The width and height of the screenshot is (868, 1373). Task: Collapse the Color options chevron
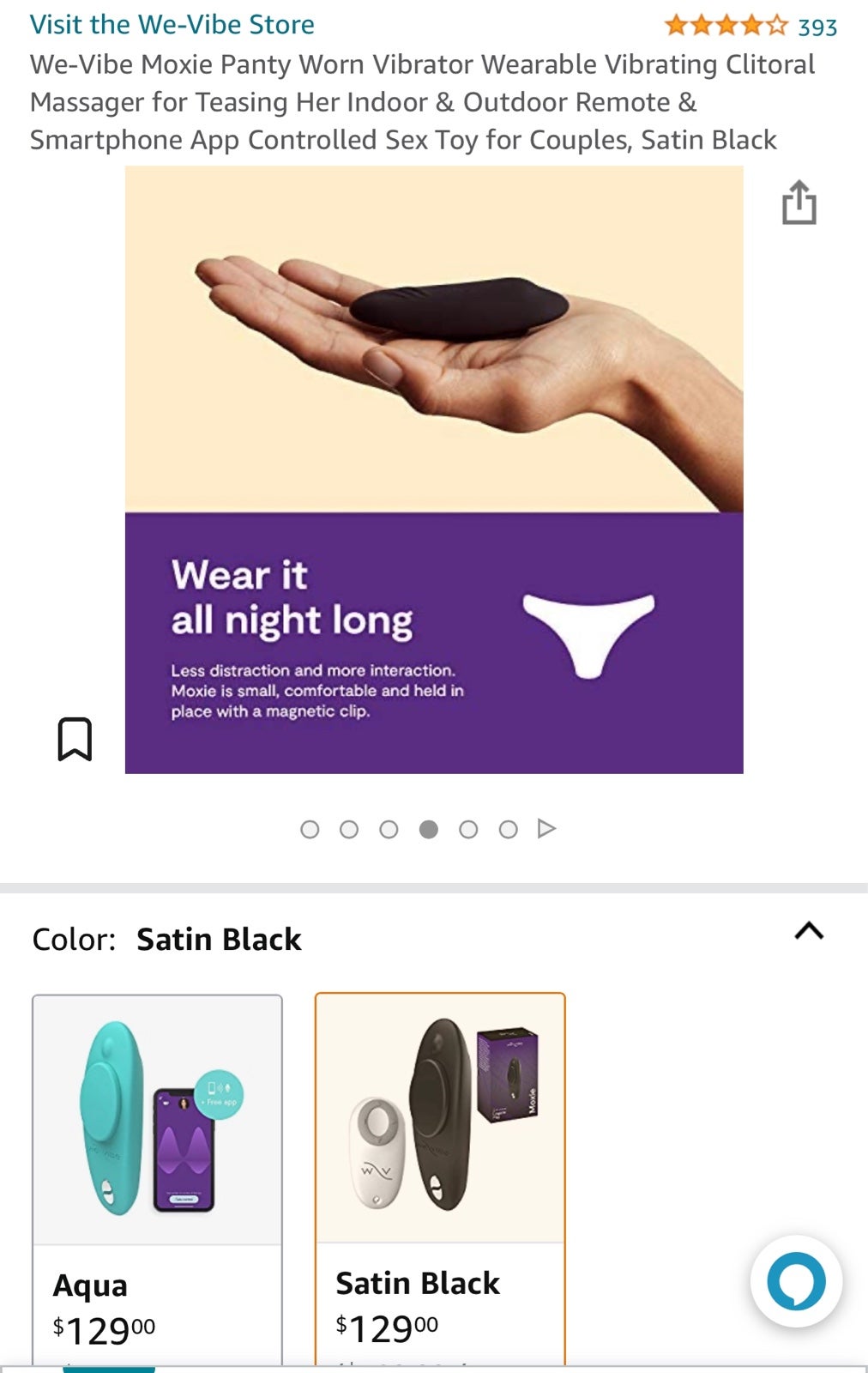809,931
